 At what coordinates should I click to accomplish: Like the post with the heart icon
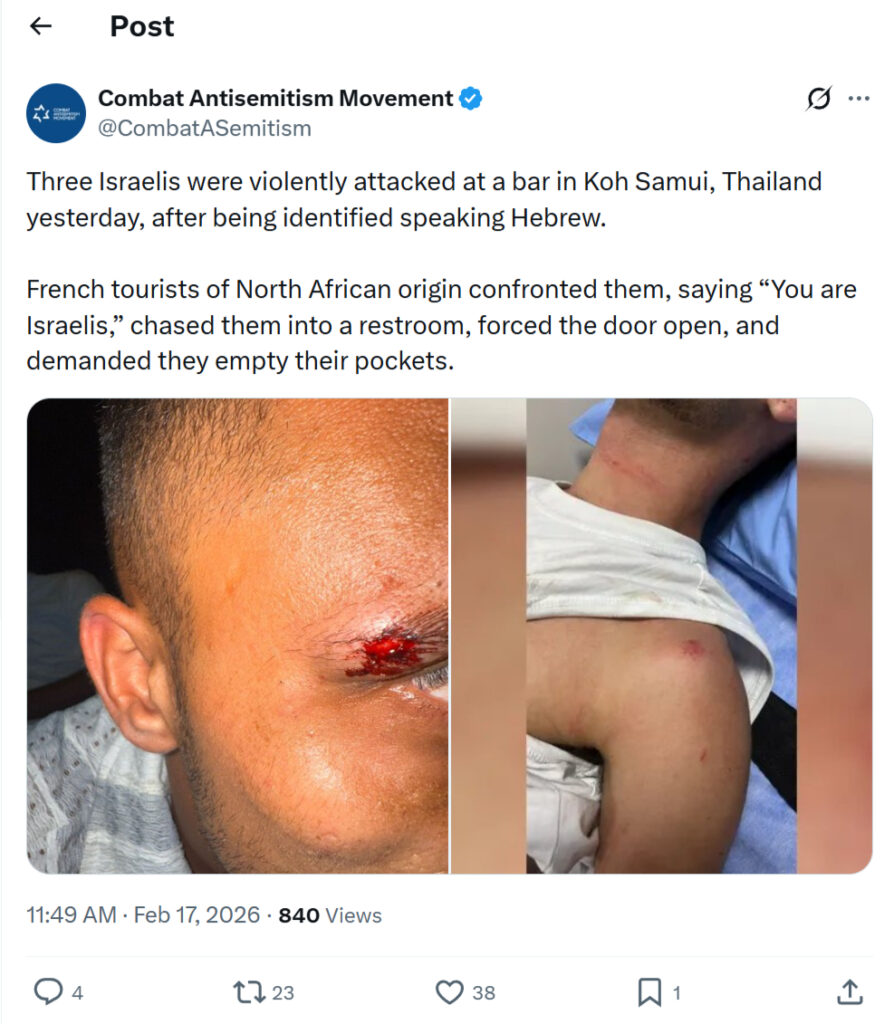[449, 992]
